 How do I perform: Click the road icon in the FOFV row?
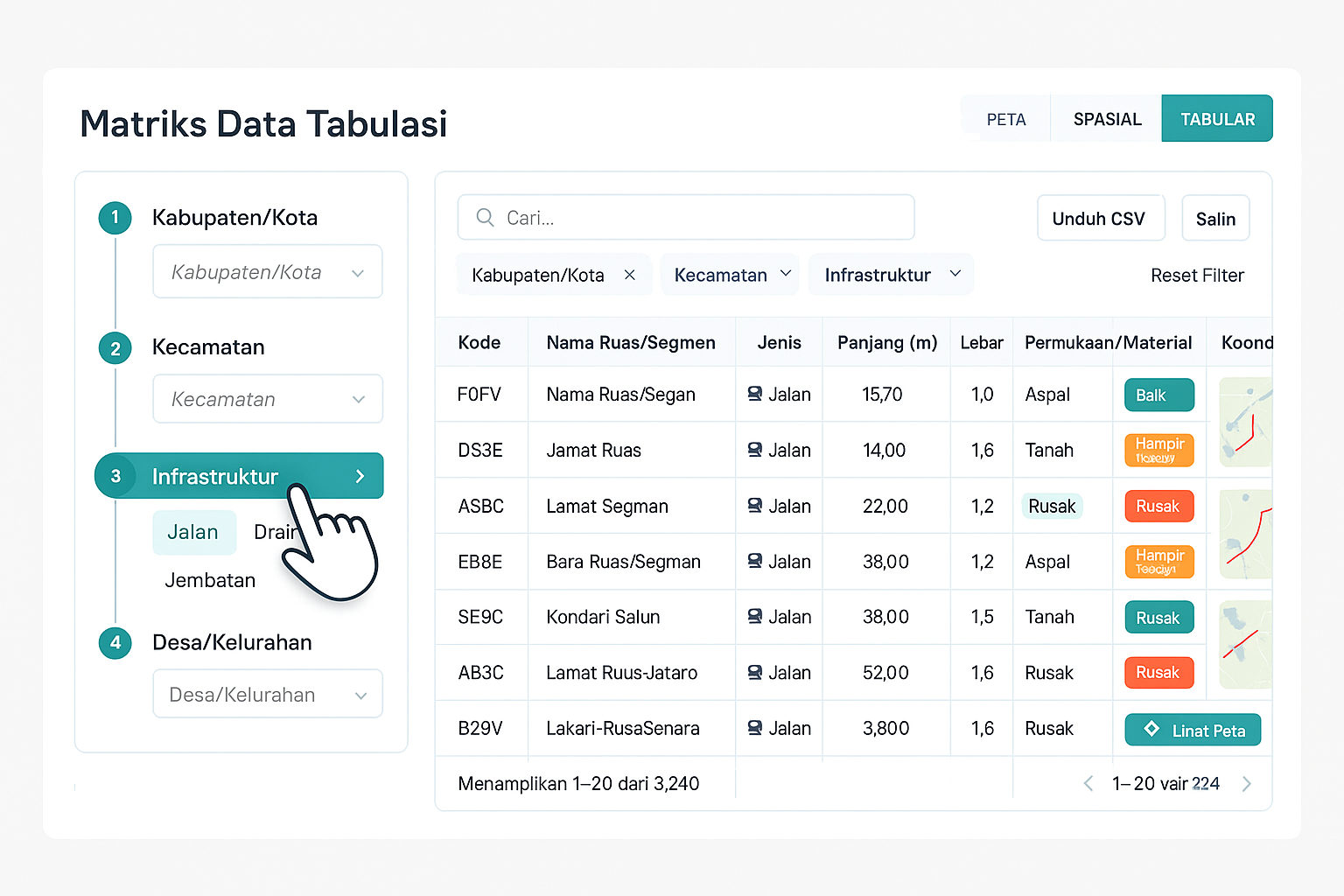[754, 395]
